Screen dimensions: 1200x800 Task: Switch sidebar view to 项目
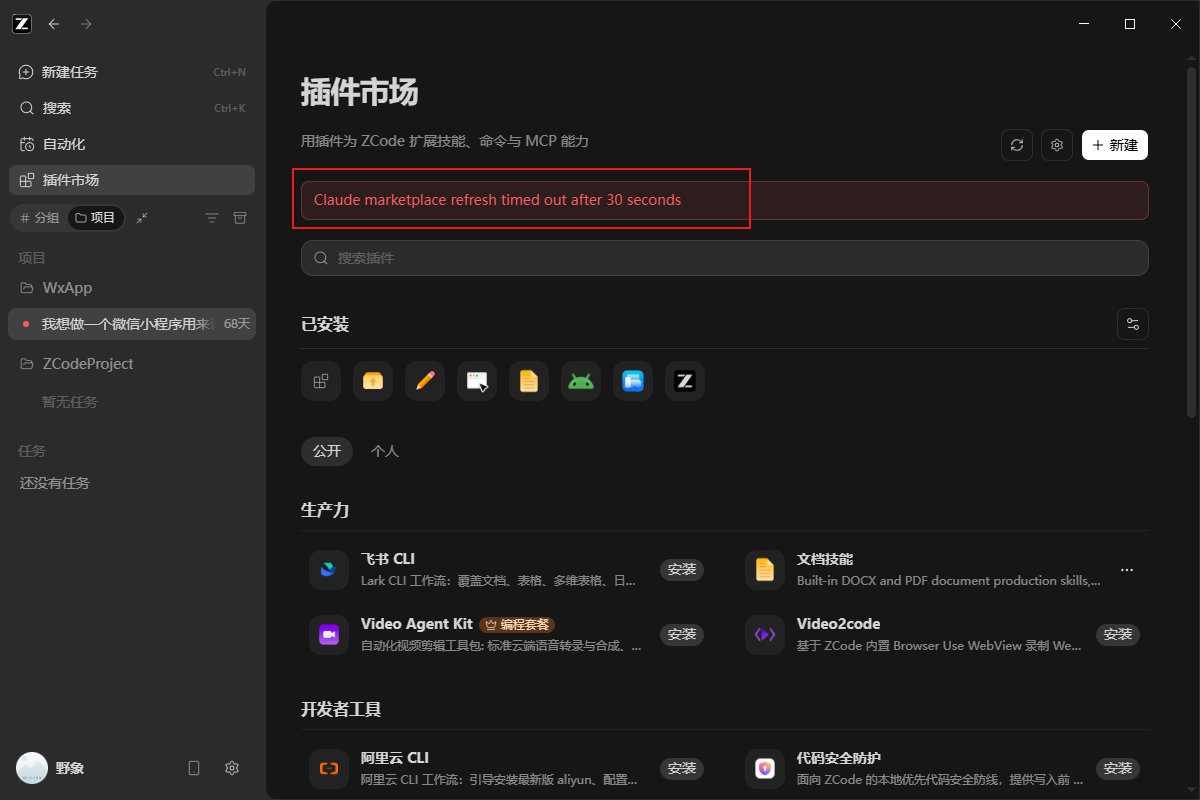click(x=96, y=218)
